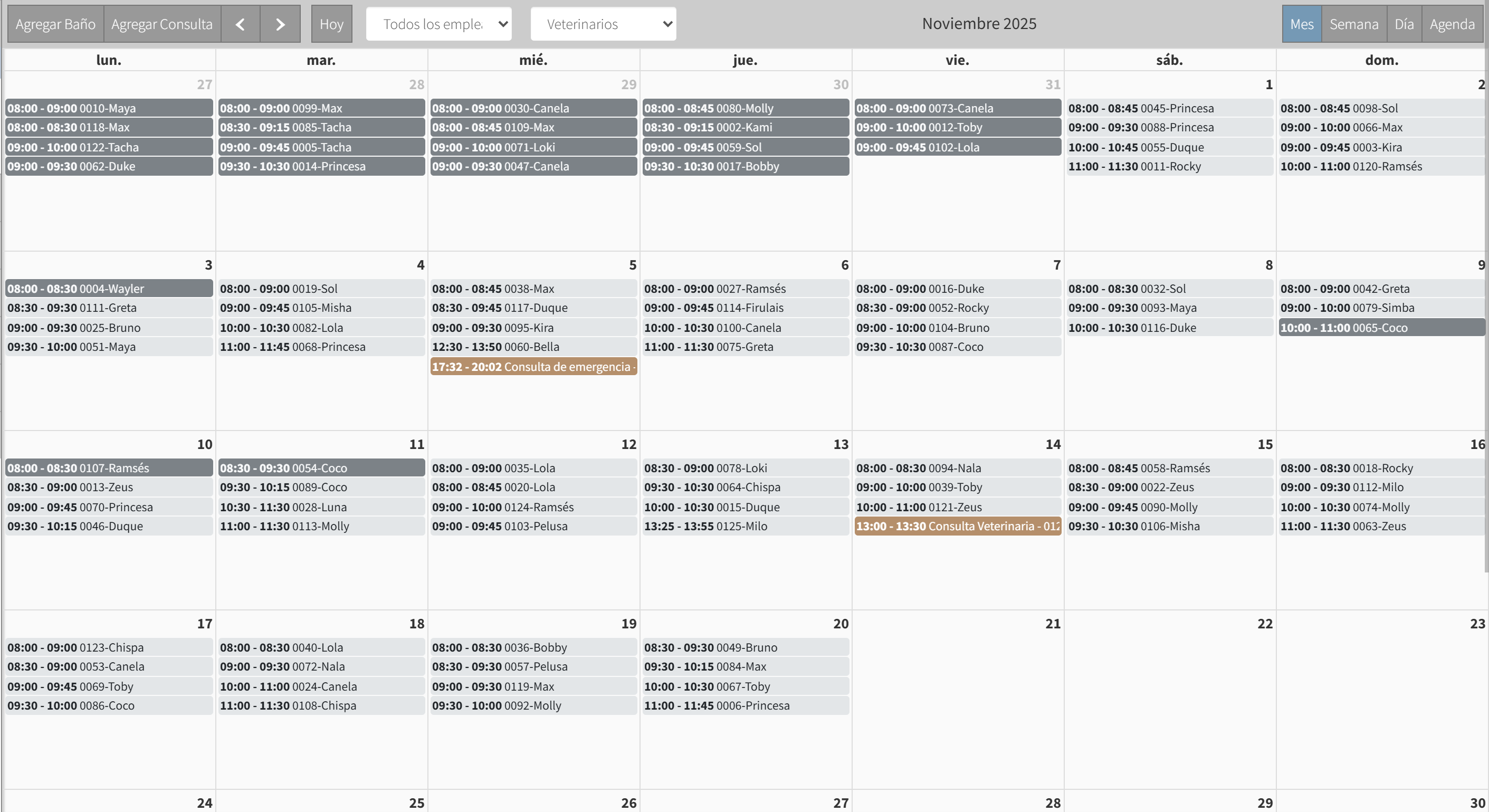Open appointment 0045-Princesa on day 1

point(1169,108)
